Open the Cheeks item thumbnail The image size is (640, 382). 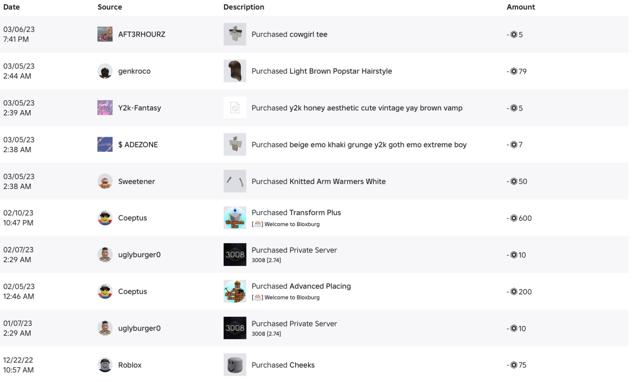(x=235, y=365)
